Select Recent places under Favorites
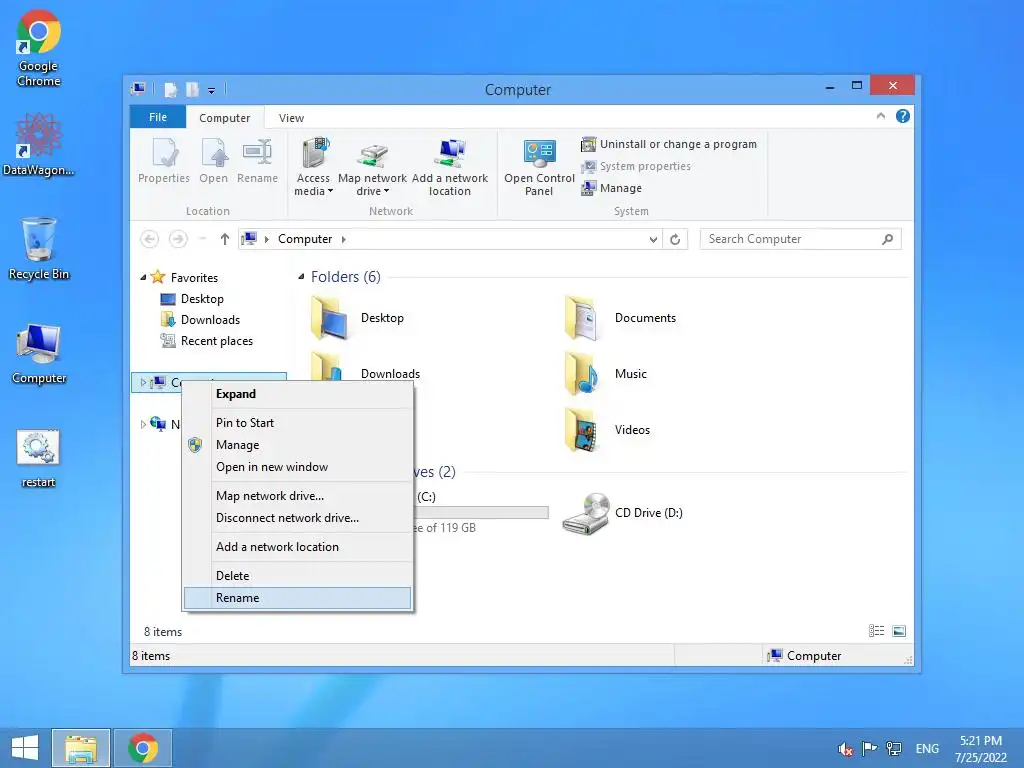1024x768 pixels. [x=207, y=341]
